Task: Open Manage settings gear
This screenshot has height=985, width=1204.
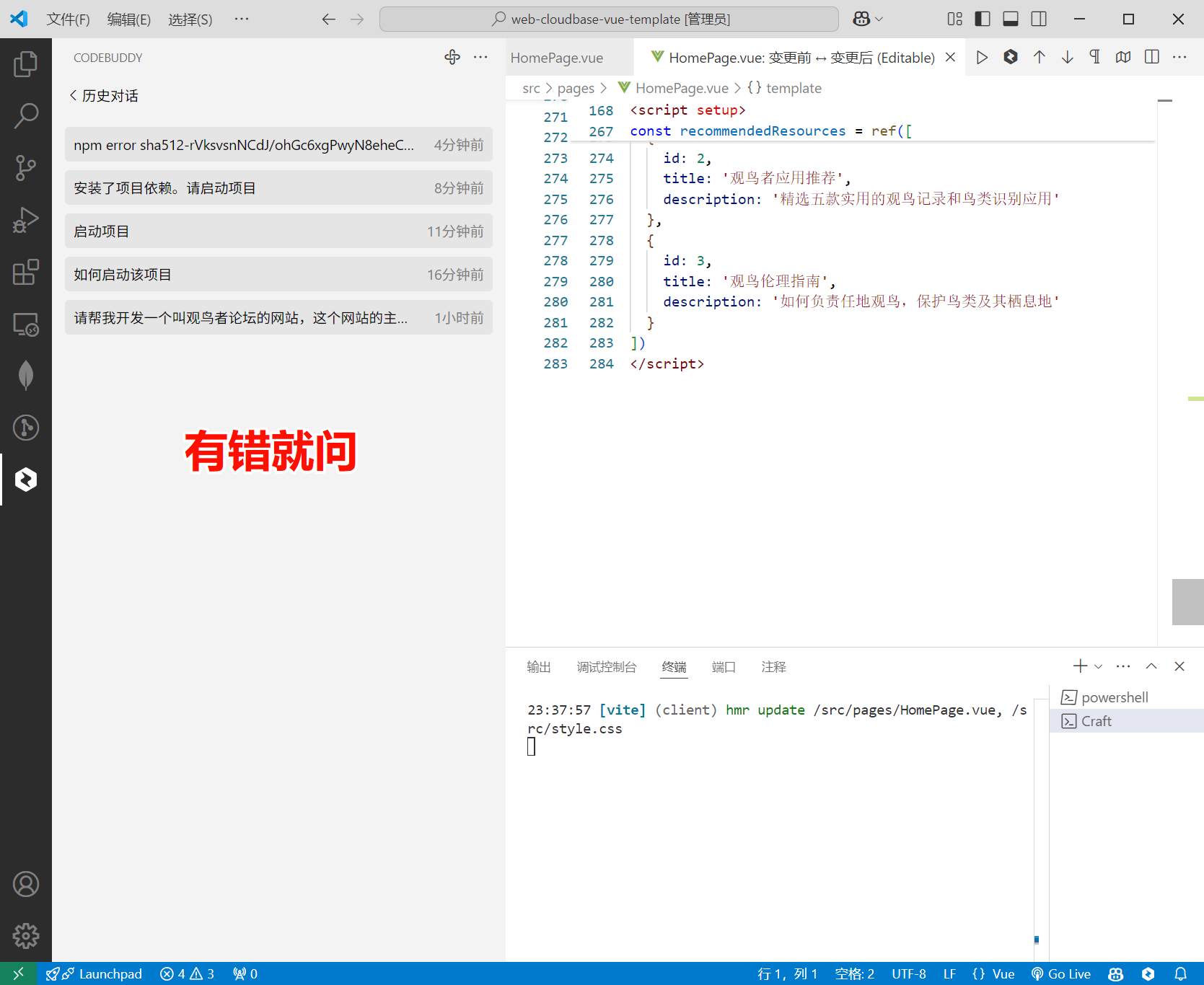Action: (26, 936)
